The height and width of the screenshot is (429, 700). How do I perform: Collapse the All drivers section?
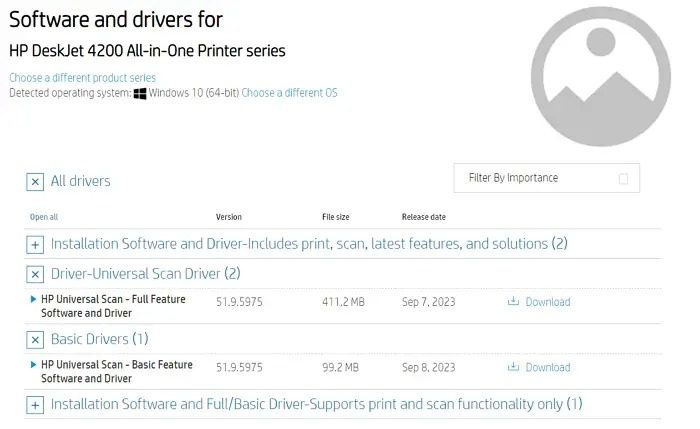[x=35, y=182]
